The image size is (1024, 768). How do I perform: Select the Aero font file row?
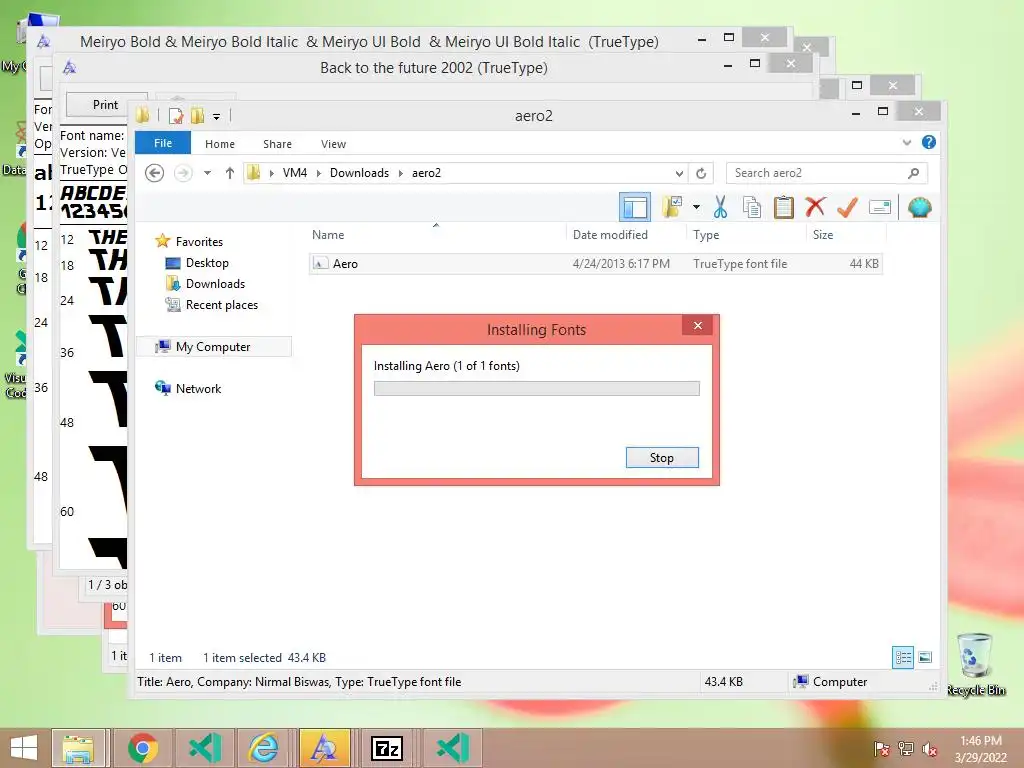point(596,264)
